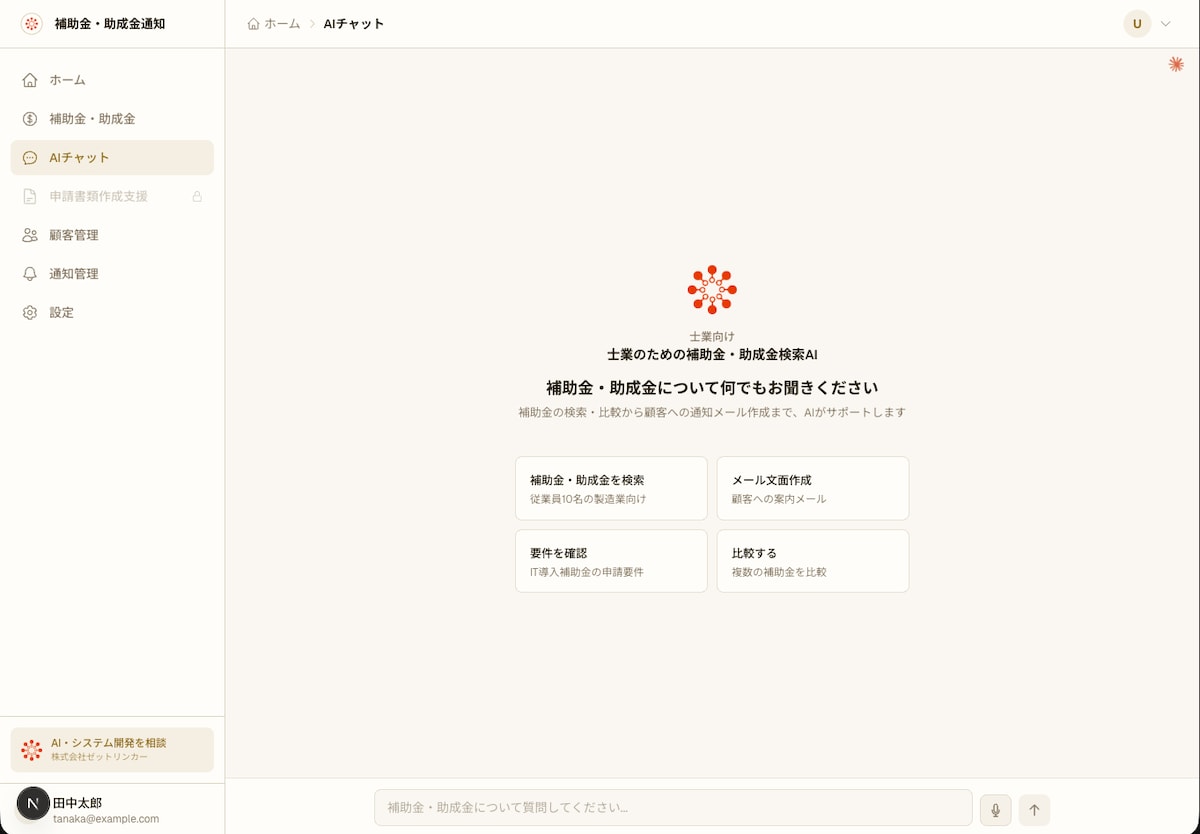The image size is (1200, 834).
Task: Choose the 比較する suggestion card
Action: point(813,561)
